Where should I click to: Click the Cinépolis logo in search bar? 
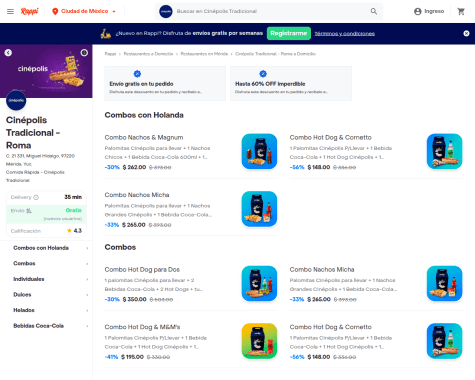pyautogui.click(x=166, y=11)
